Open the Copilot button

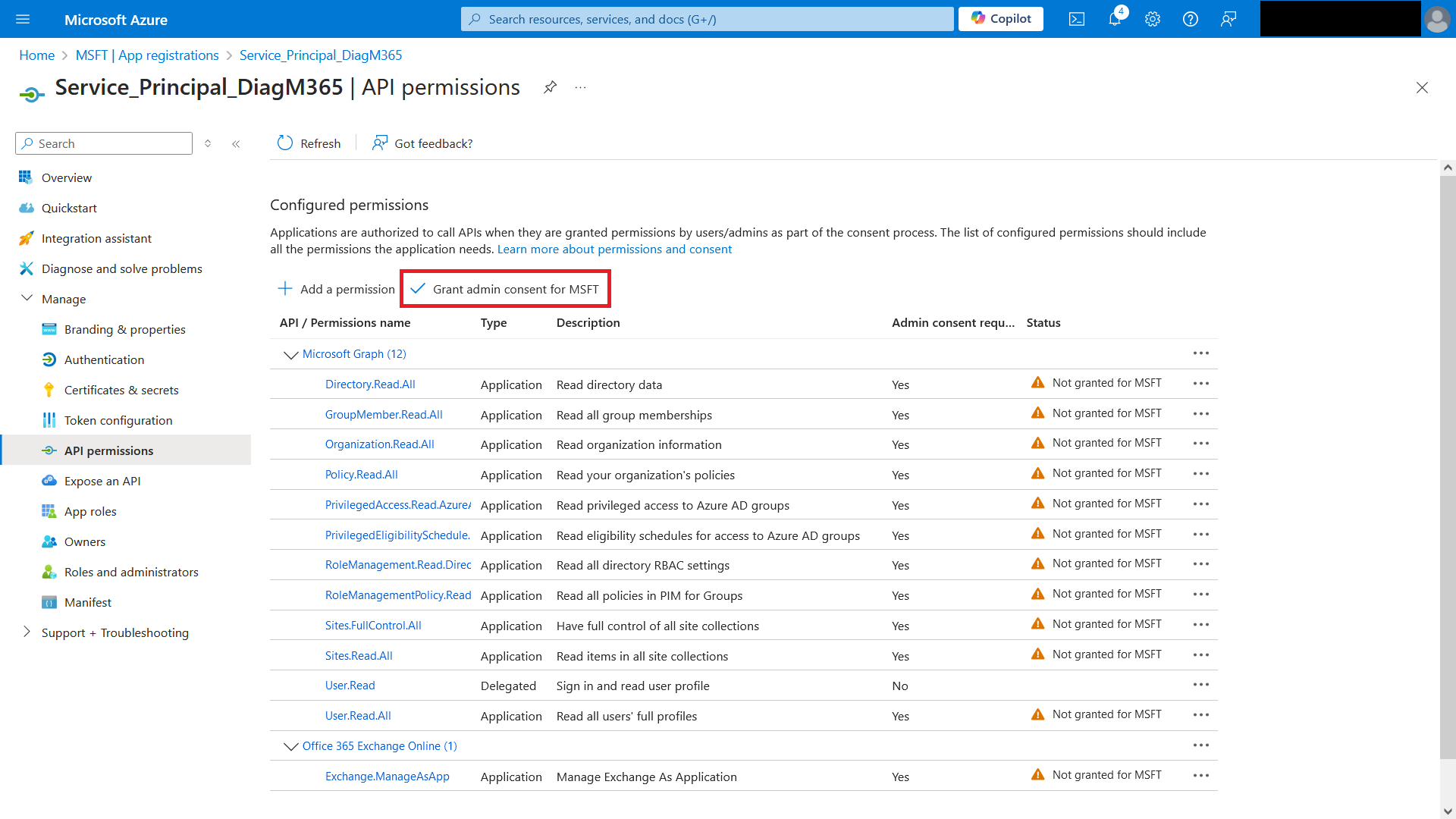[1001, 19]
